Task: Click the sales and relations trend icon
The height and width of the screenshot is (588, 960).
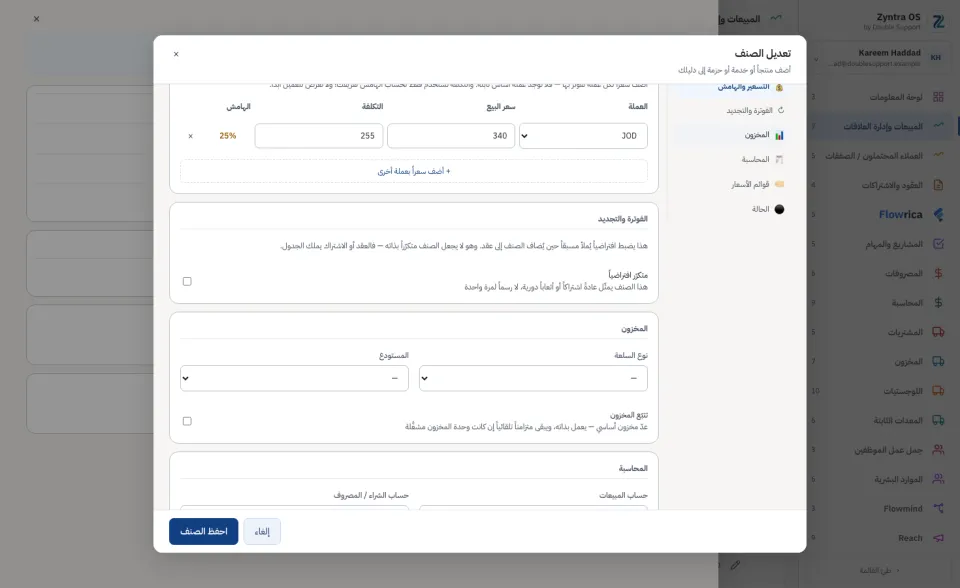Action: (x=938, y=126)
